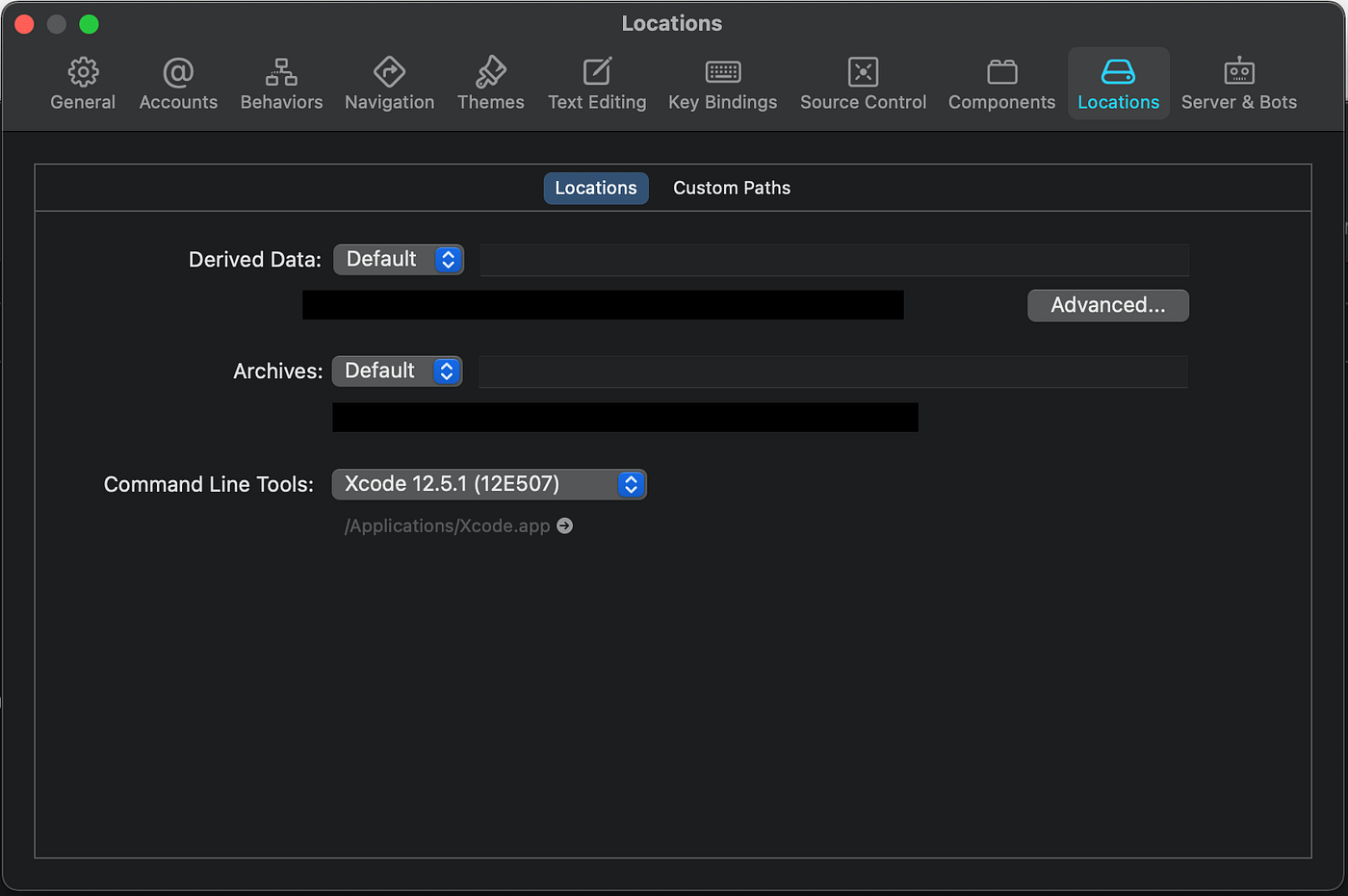Open the General preferences pane
Viewport: 1348px width, 896px height.
pos(83,84)
